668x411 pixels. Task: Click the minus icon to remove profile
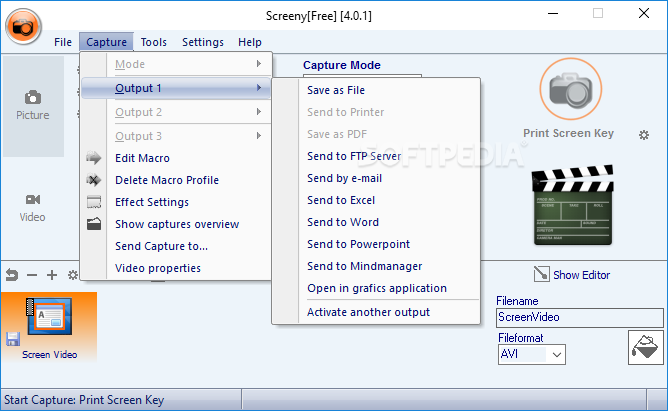click(32, 275)
